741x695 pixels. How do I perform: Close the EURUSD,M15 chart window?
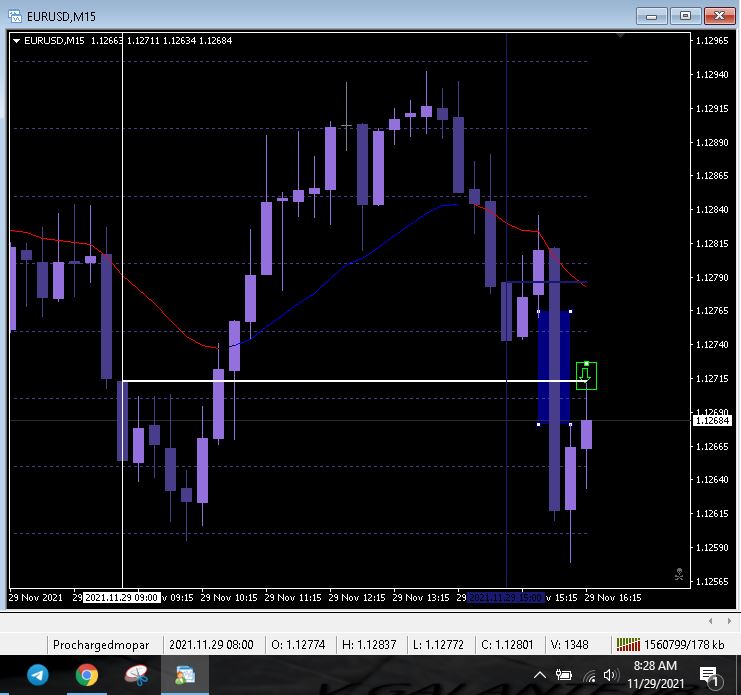719,16
